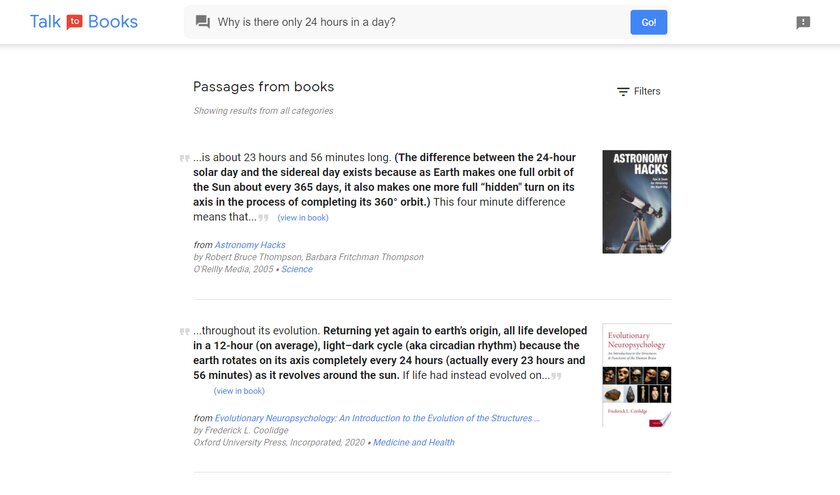This screenshot has height=495, width=840.
Task: Open the Astronomy Hacks book title link
Action: 250,245
